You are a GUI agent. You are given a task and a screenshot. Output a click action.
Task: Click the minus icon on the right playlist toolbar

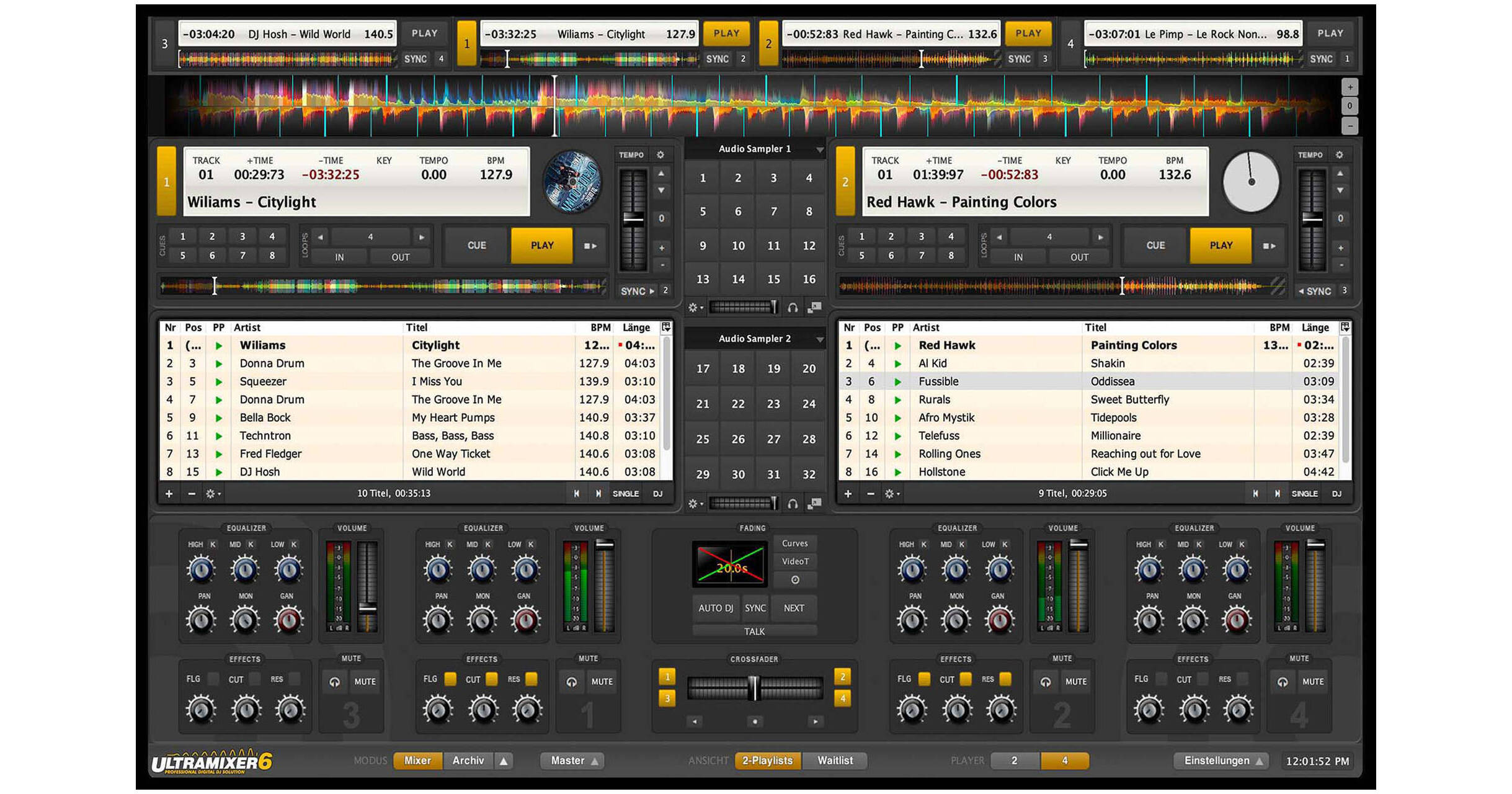(x=869, y=493)
